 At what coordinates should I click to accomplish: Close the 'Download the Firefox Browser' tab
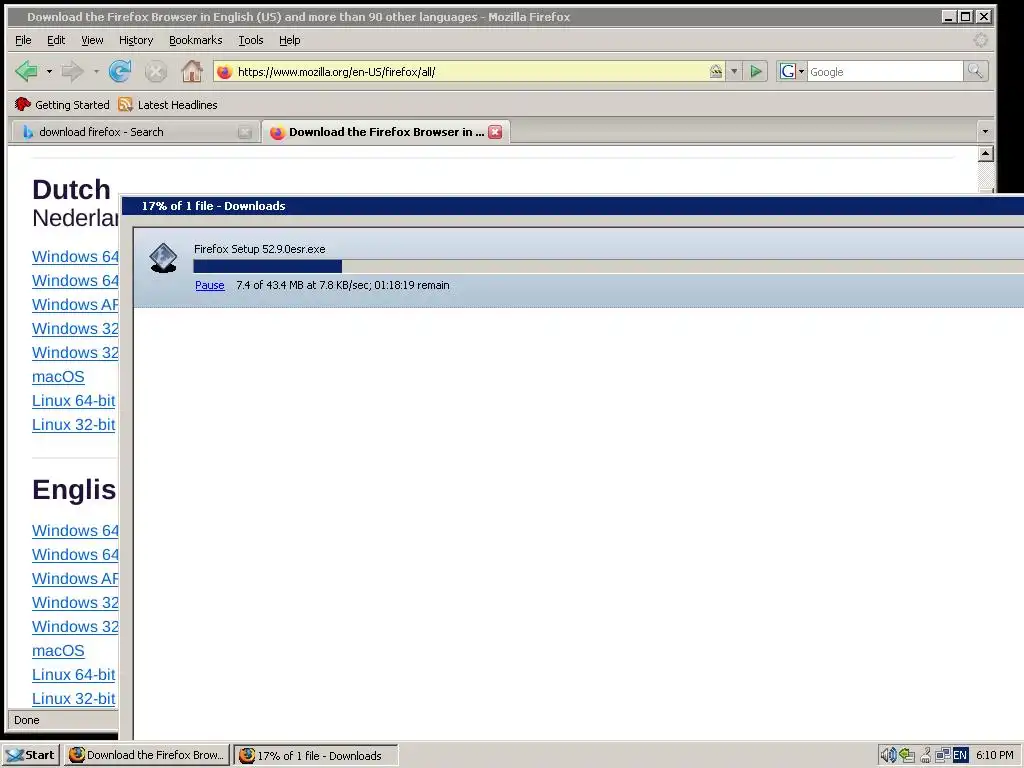click(496, 132)
